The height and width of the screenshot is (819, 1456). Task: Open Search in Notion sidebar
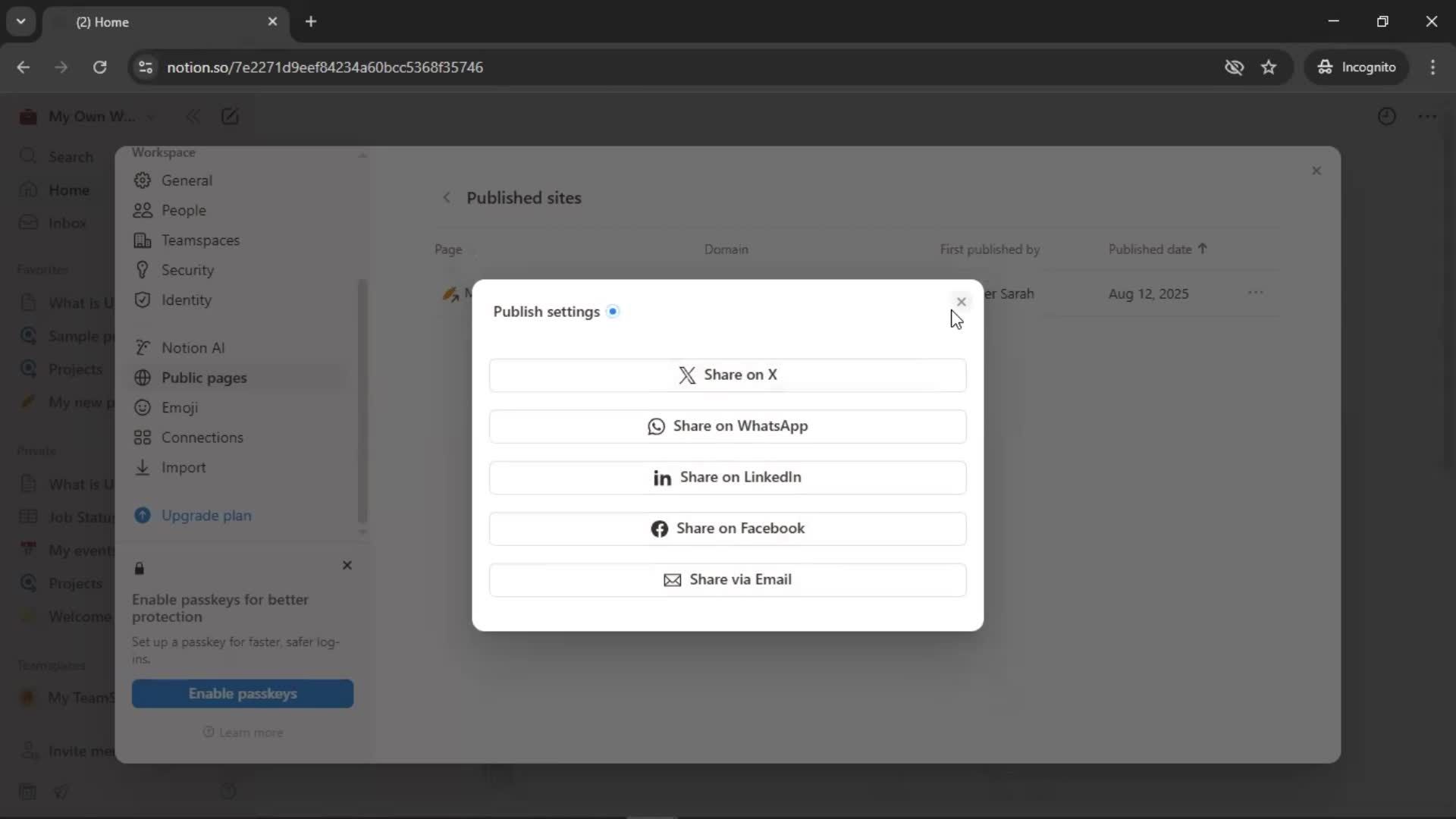click(58, 157)
